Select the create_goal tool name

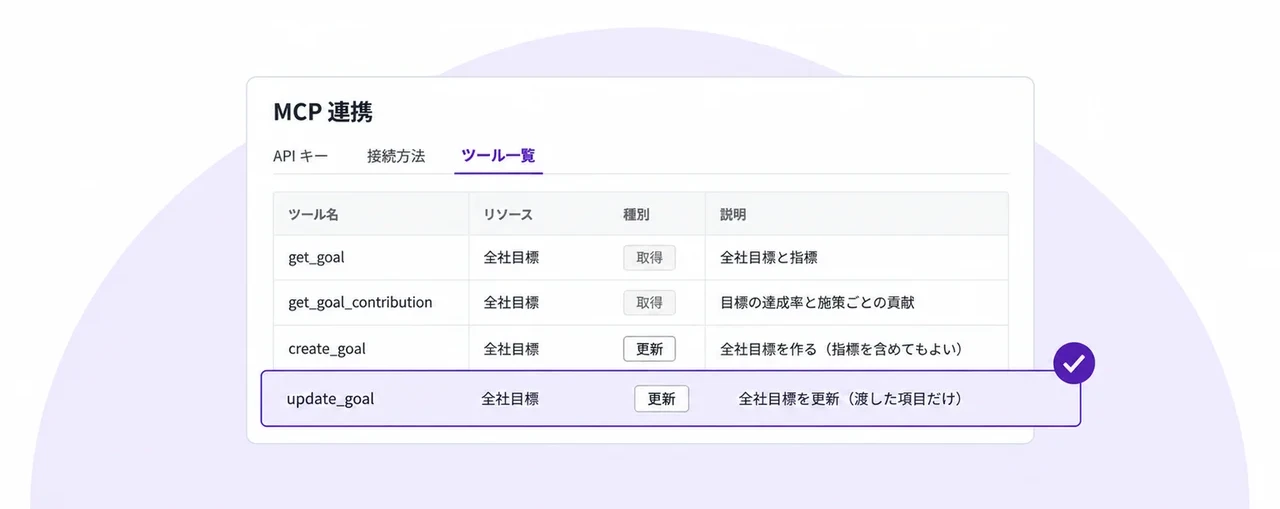click(x=327, y=349)
